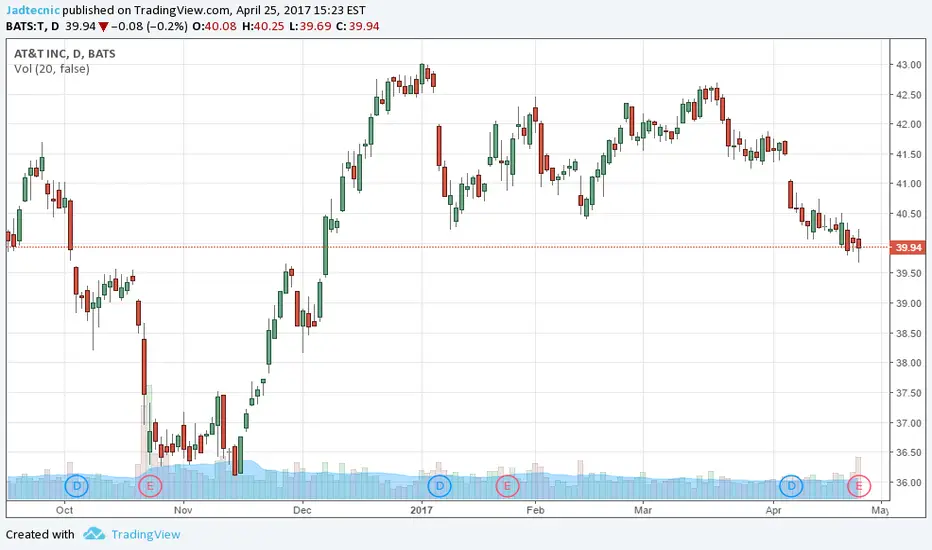
Task: Click the Mar time axis label
Action: point(643,510)
